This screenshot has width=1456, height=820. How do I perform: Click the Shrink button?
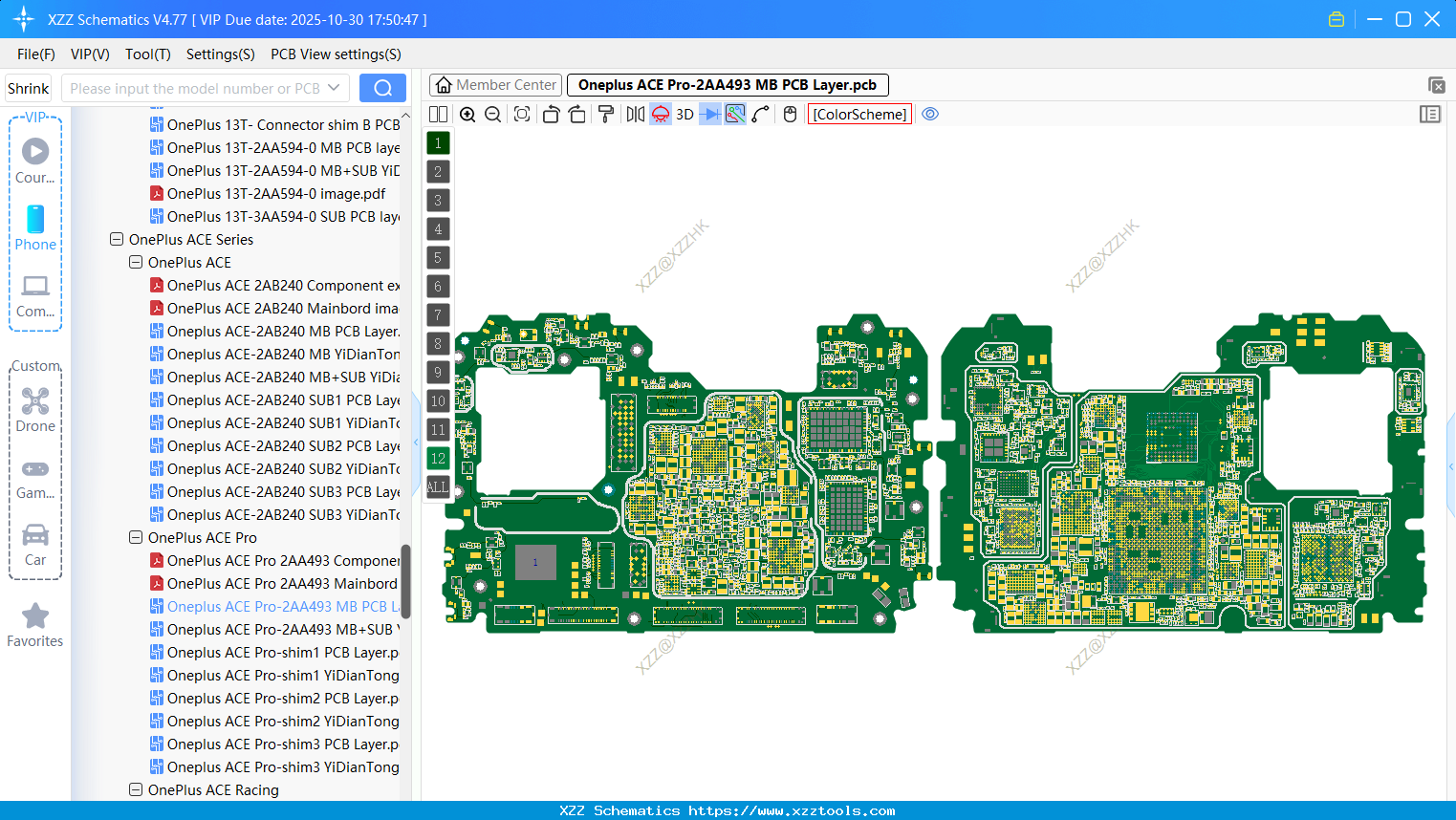(28, 87)
